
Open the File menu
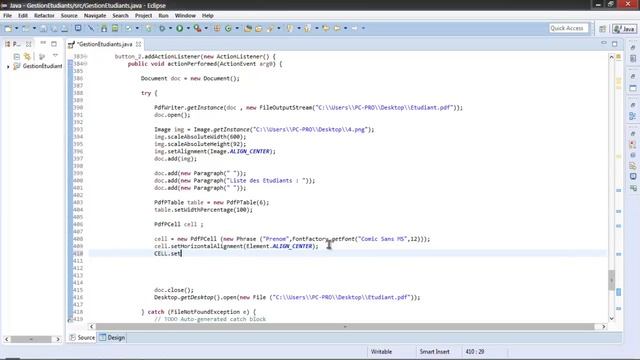(x=7, y=16)
